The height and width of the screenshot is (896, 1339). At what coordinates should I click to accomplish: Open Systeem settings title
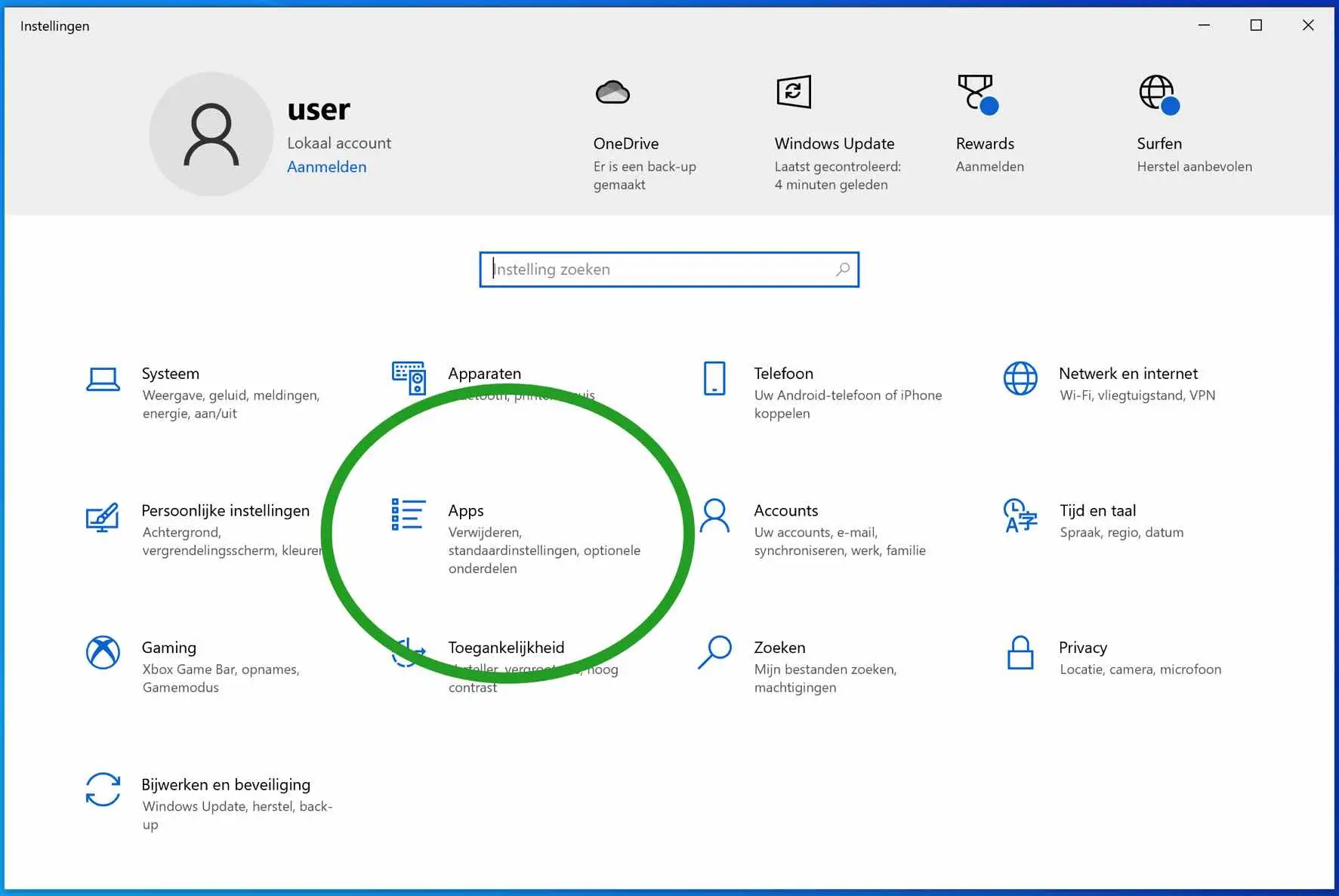(171, 374)
